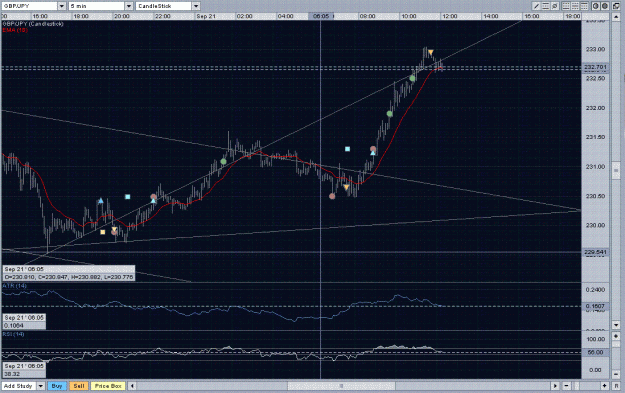Image resolution: width=625 pixels, height=393 pixels.
Task: Click the Sep 21 date label on time axis
Action: click(206, 16)
